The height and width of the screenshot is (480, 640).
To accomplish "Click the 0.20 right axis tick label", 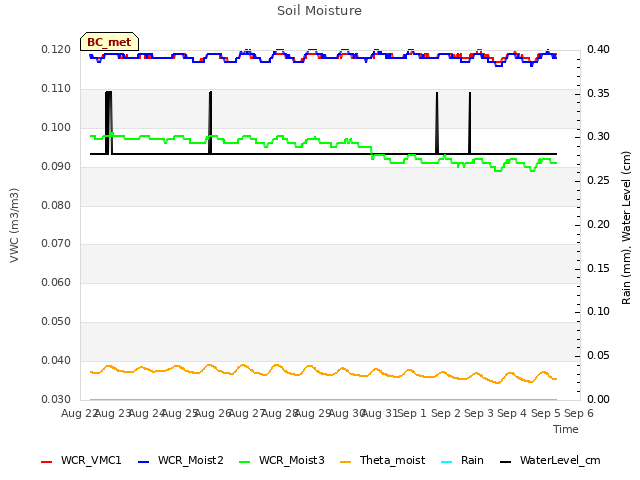I will [x=598, y=224].
